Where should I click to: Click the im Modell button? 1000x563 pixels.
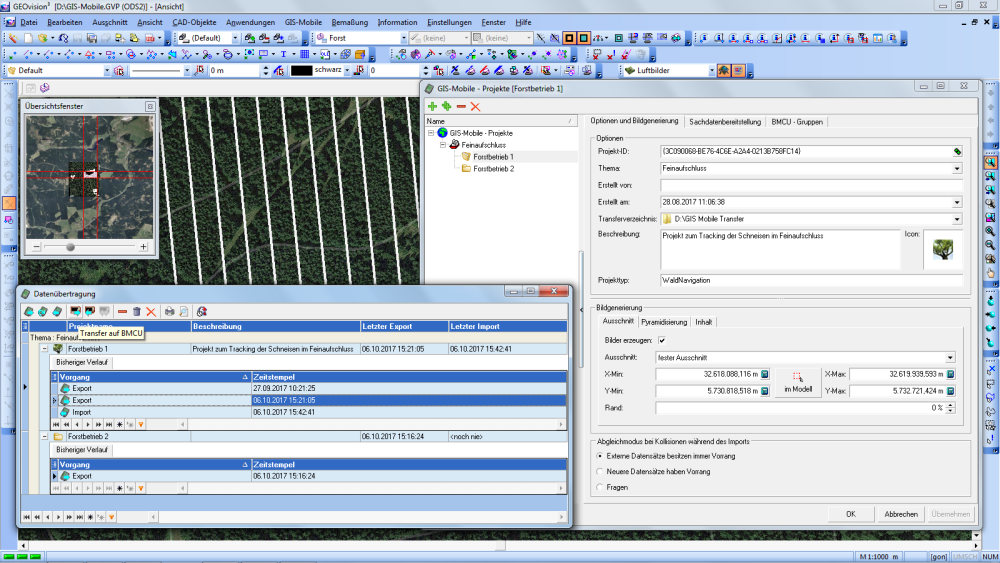(x=797, y=382)
